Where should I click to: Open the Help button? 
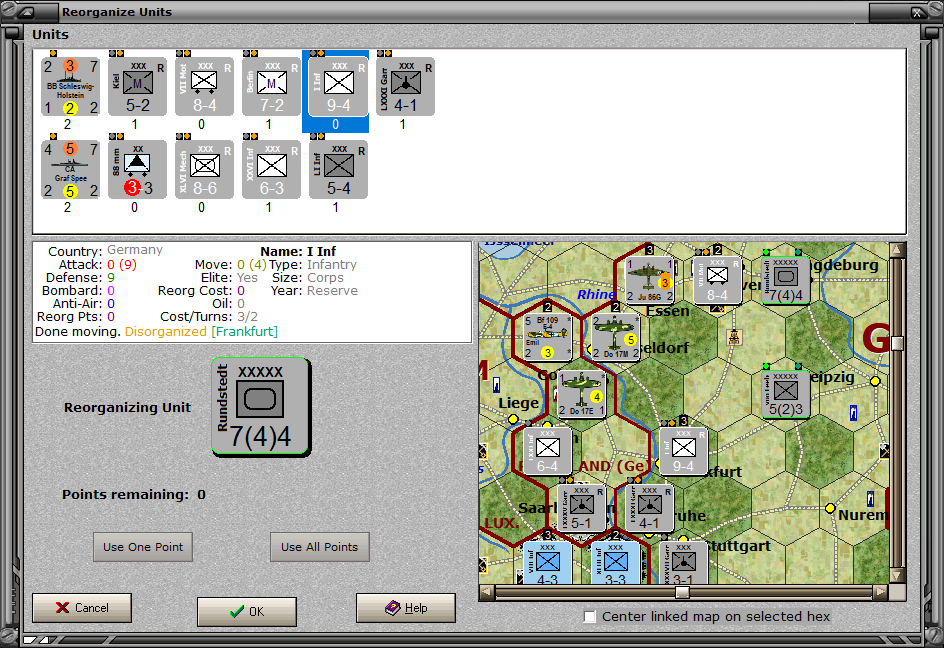coord(406,608)
